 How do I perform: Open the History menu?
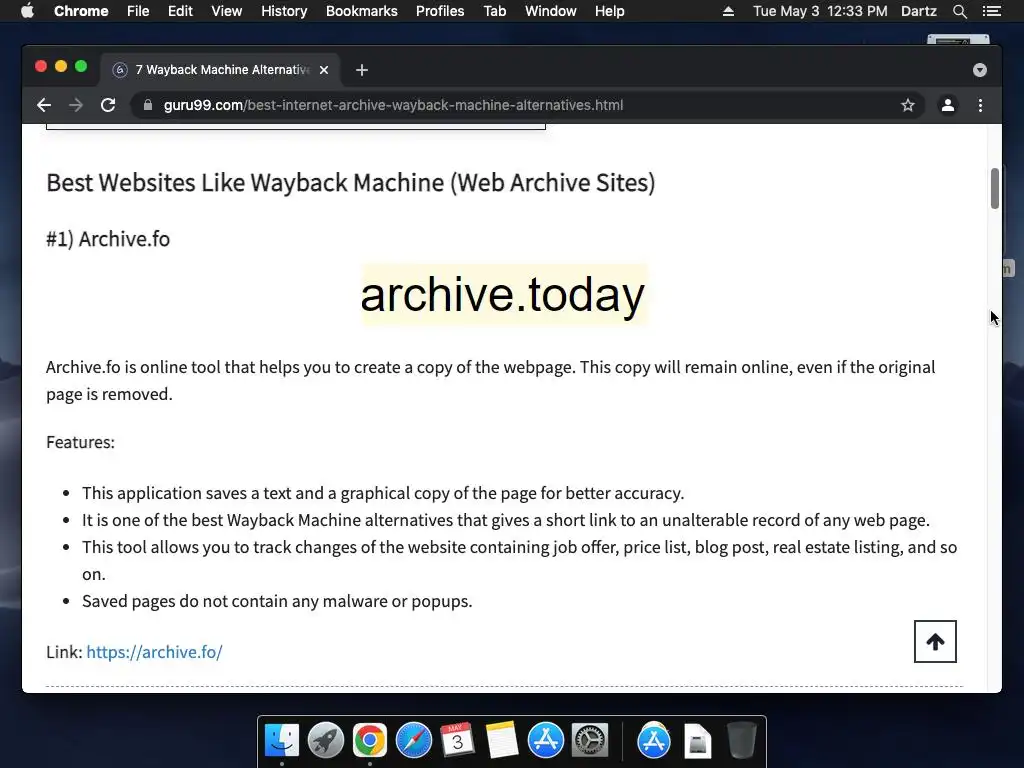(284, 11)
